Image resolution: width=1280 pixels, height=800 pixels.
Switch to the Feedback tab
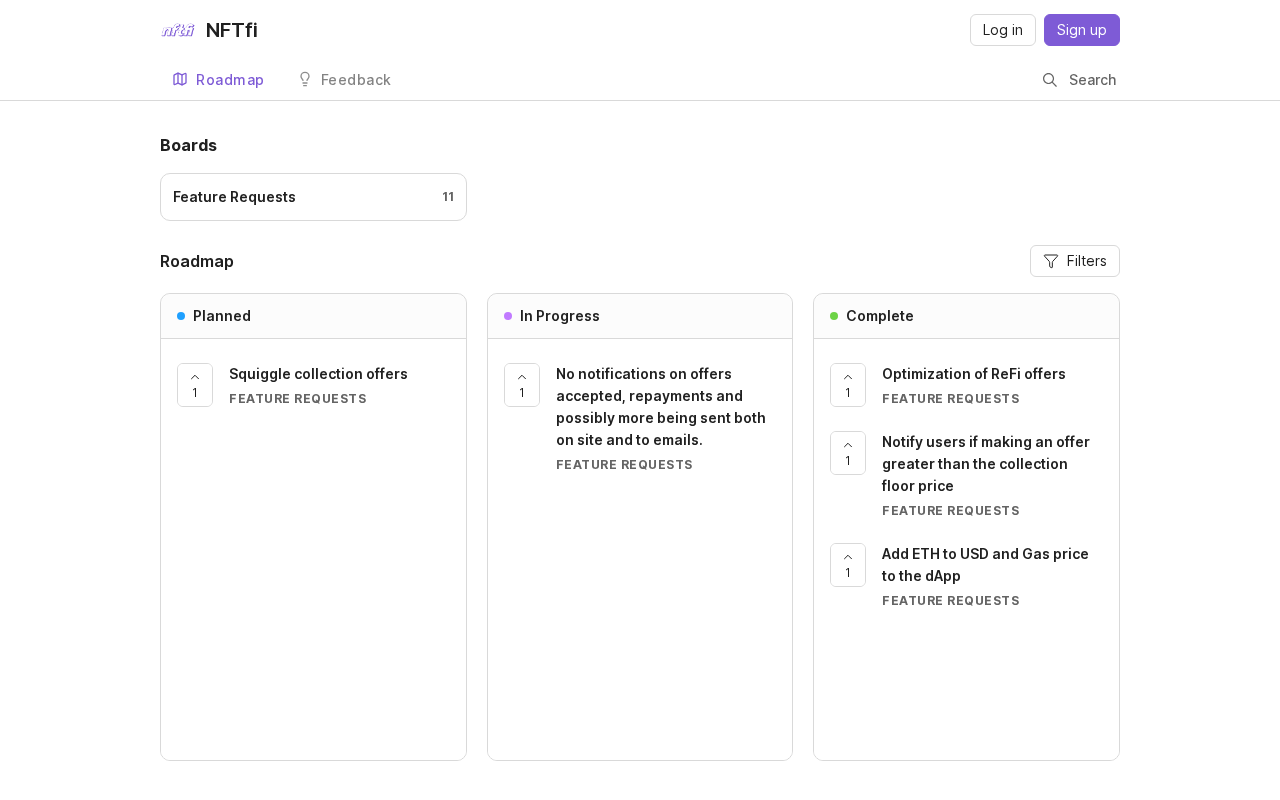[344, 80]
